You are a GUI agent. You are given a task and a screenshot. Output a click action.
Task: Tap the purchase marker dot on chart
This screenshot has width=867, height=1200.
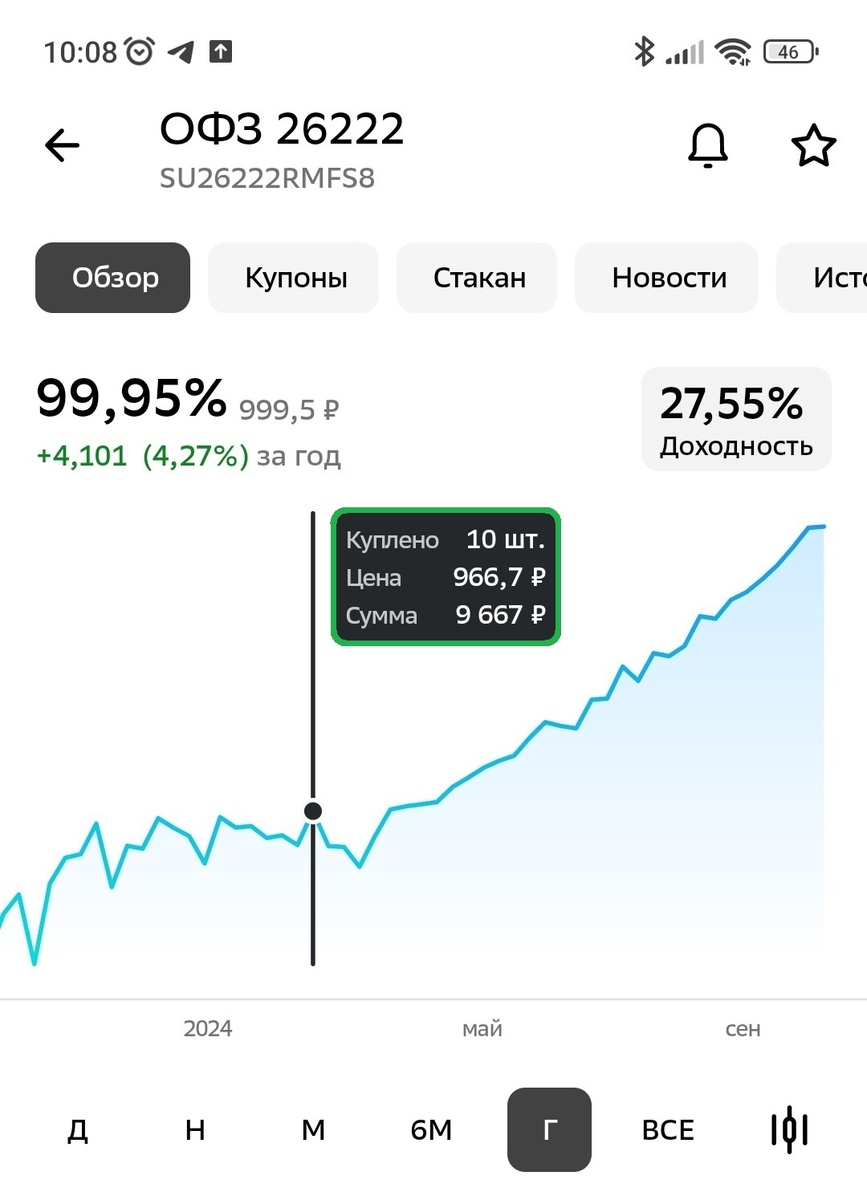(x=313, y=810)
